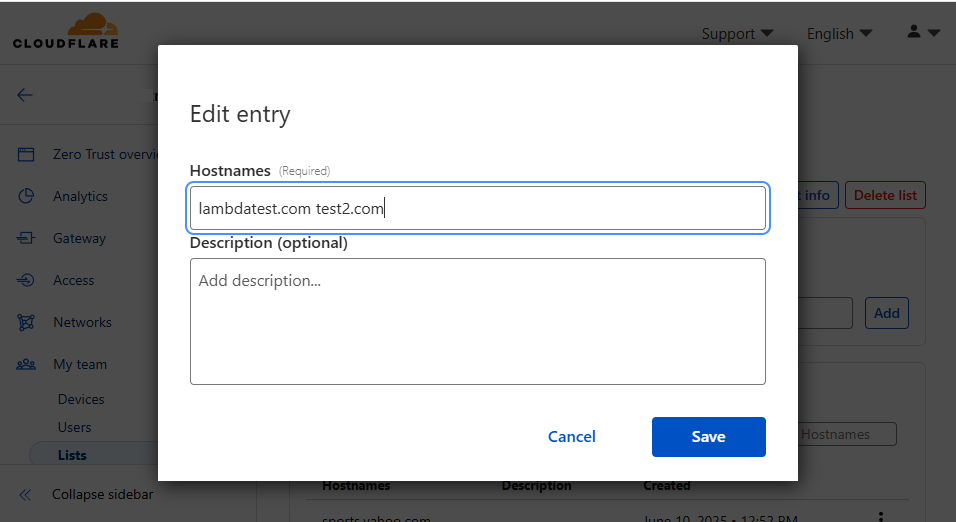Click the Analytics pie chart icon
Image resolution: width=956 pixels, height=522 pixels.
(26, 197)
